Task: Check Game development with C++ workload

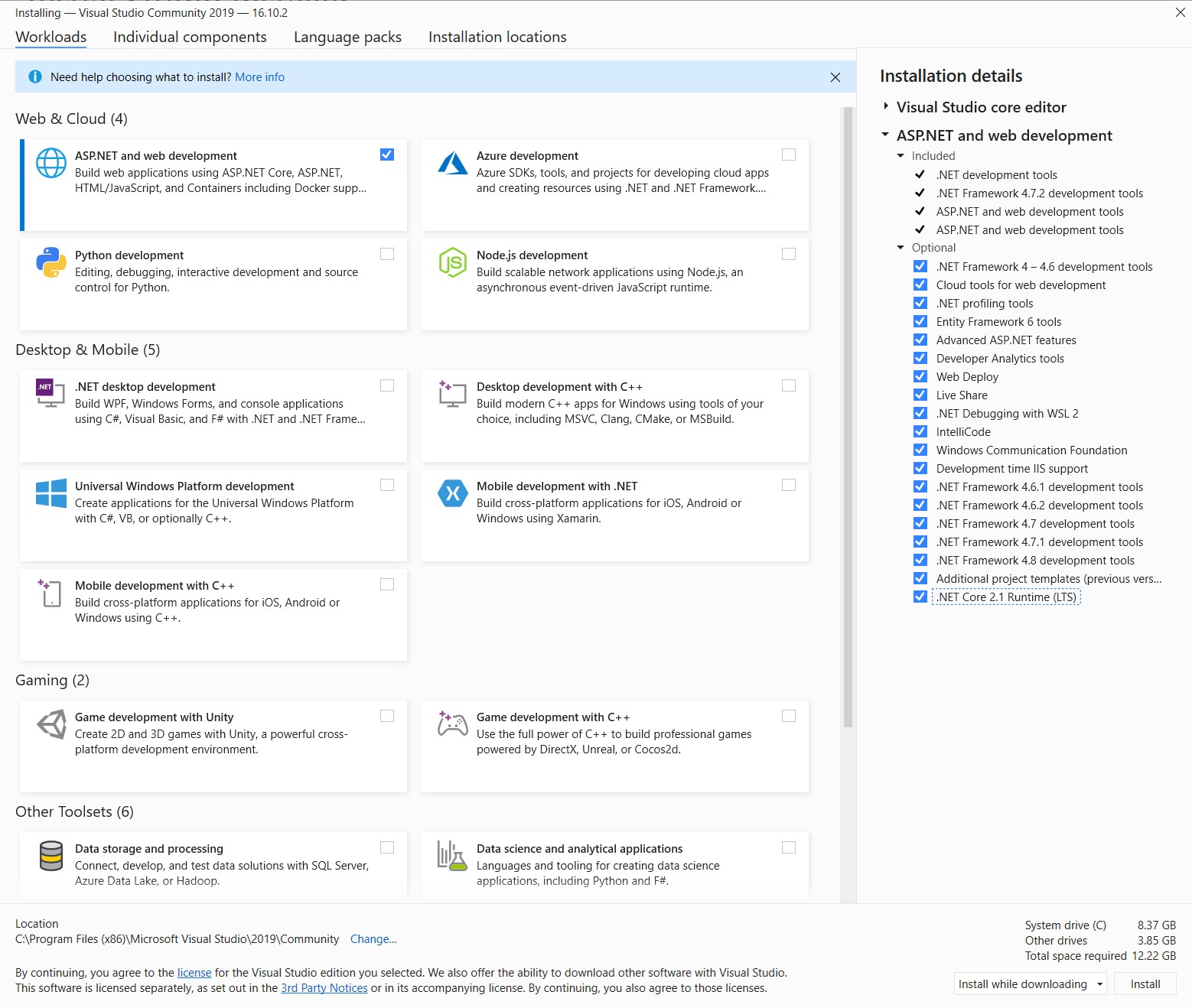Action: click(789, 716)
